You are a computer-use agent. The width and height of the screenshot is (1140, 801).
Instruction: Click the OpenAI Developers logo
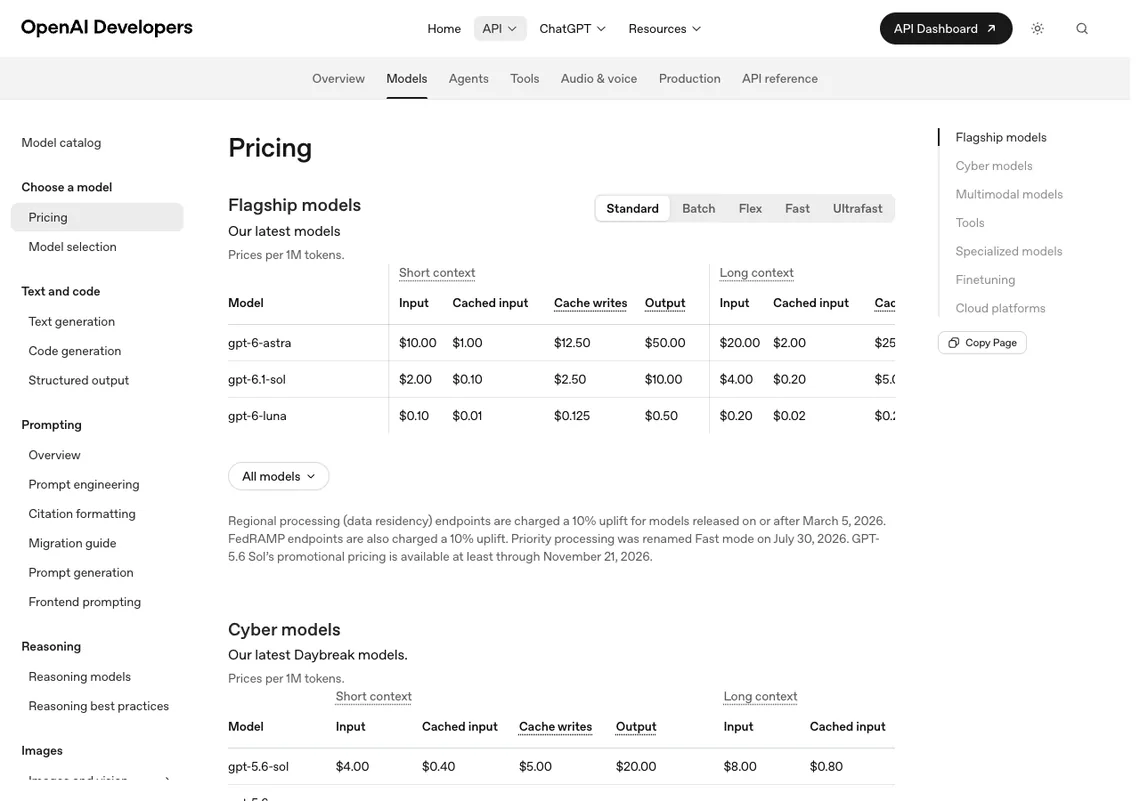pyautogui.click(x=107, y=28)
